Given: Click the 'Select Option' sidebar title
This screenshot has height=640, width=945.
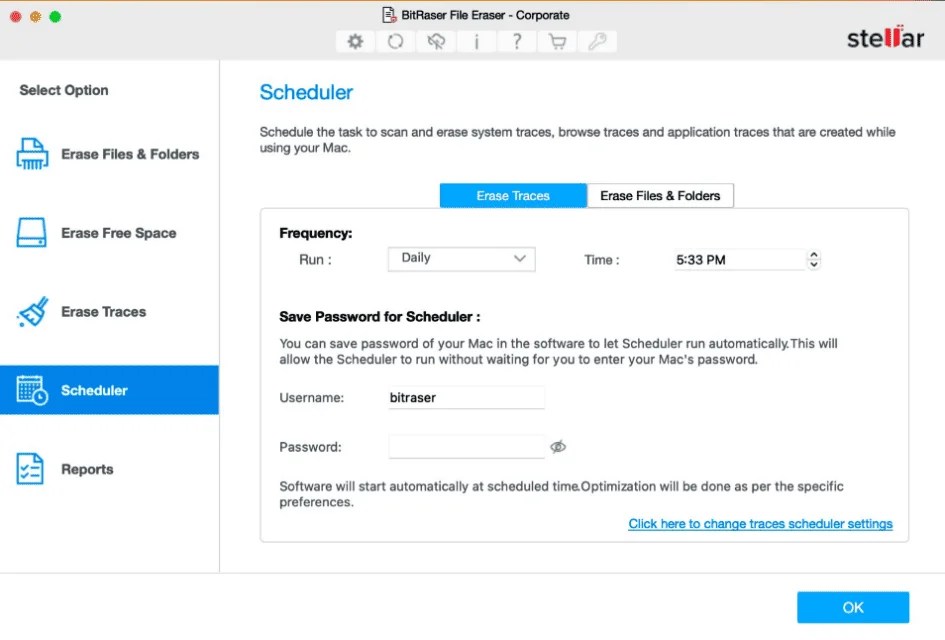Looking at the screenshot, I should coord(64,90).
